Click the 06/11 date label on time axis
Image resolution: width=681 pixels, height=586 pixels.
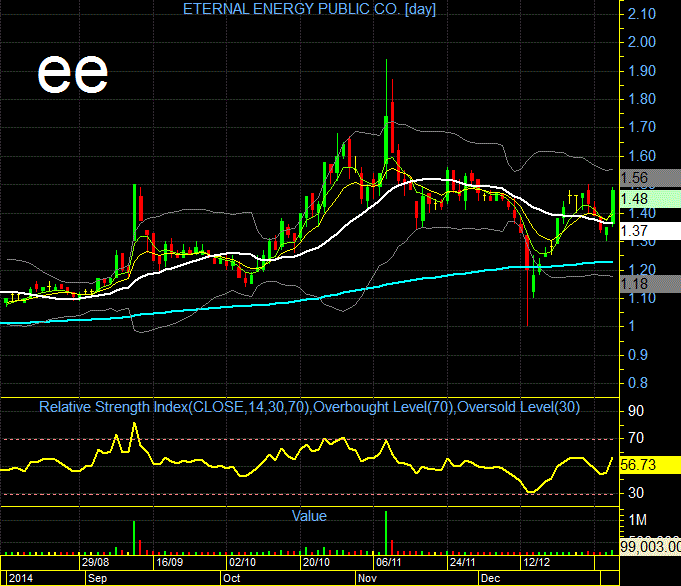point(389,562)
